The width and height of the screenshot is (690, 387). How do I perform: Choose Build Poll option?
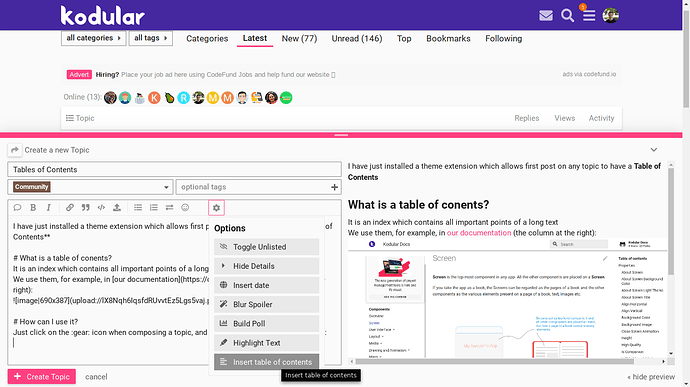click(x=267, y=324)
